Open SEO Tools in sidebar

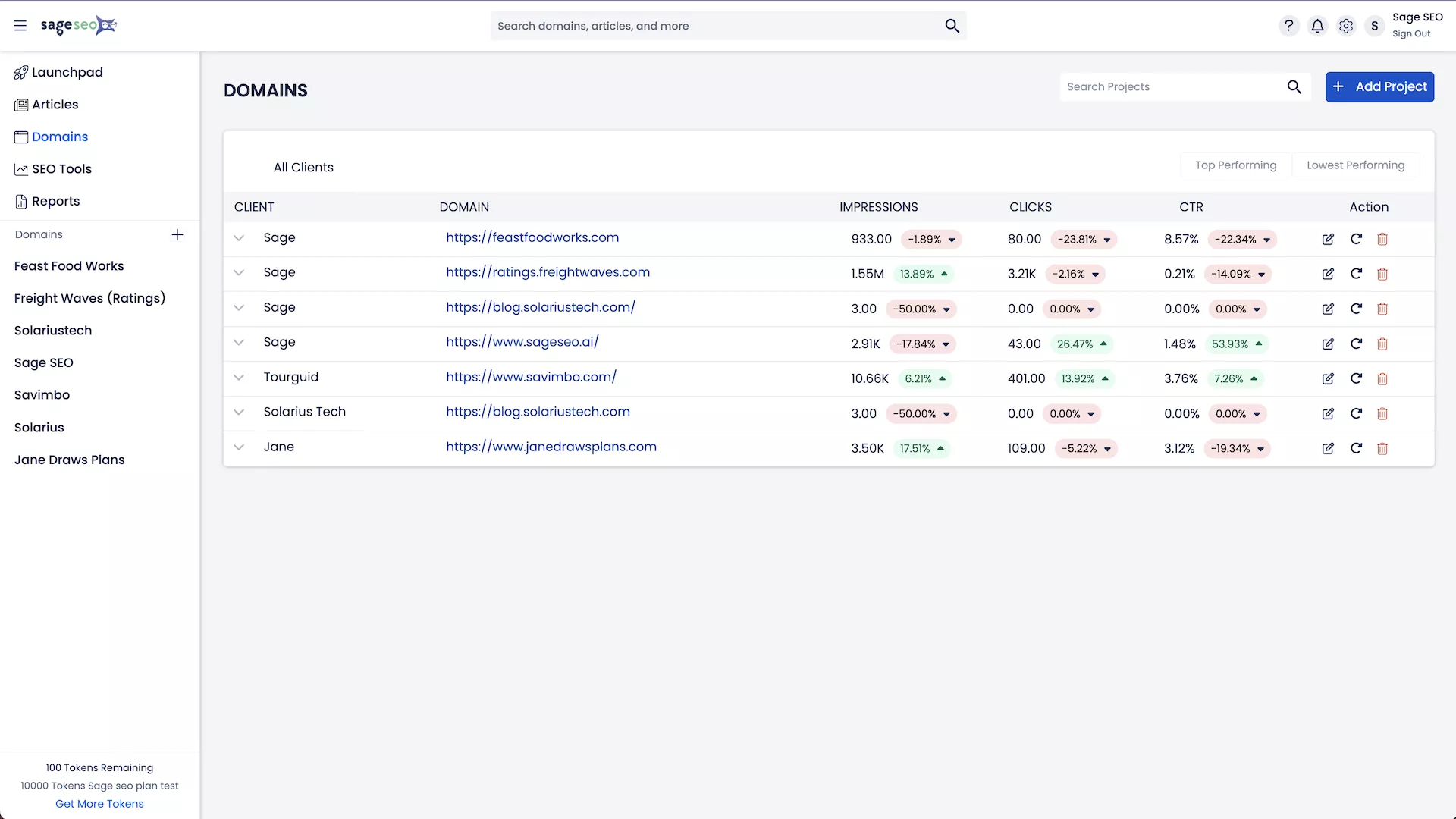point(61,169)
